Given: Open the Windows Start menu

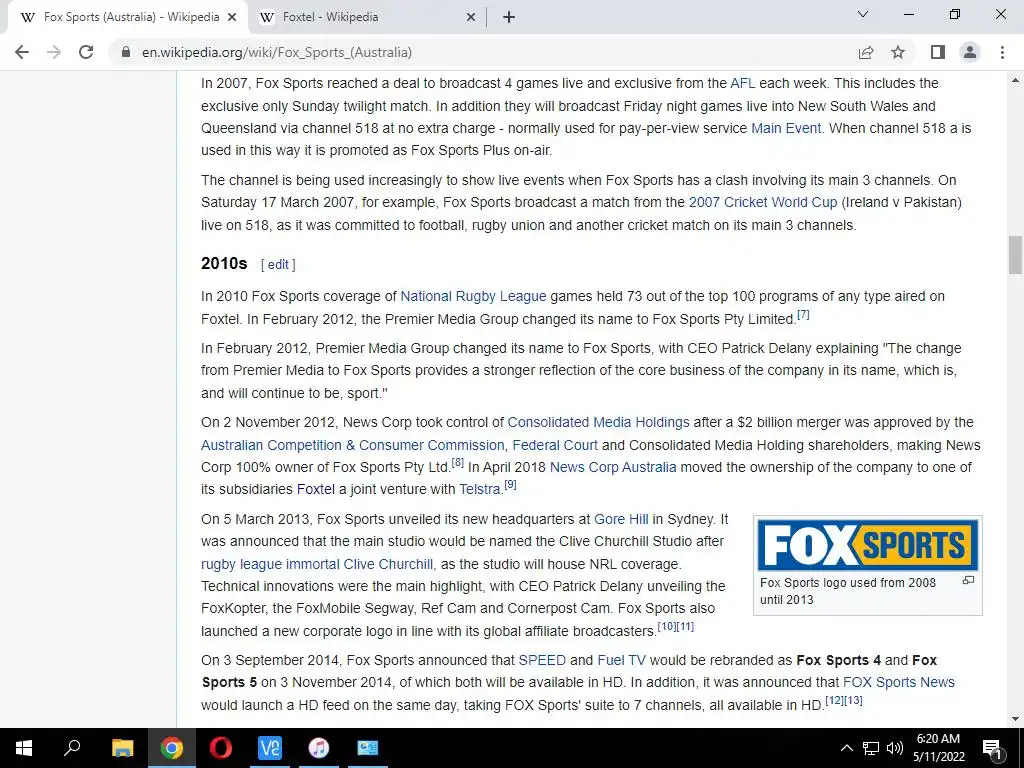Looking at the screenshot, I should coord(24,748).
